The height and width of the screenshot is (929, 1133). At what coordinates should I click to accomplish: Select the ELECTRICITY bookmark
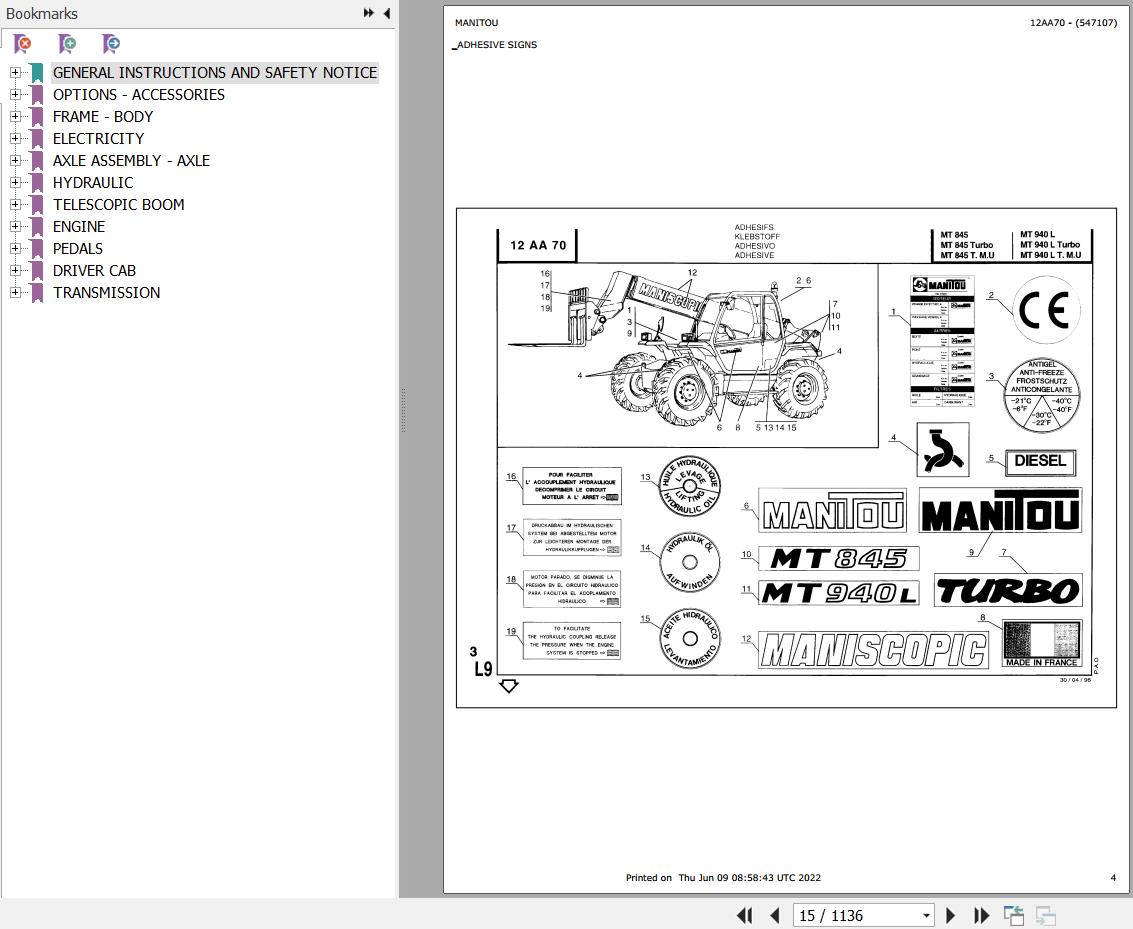(x=98, y=139)
